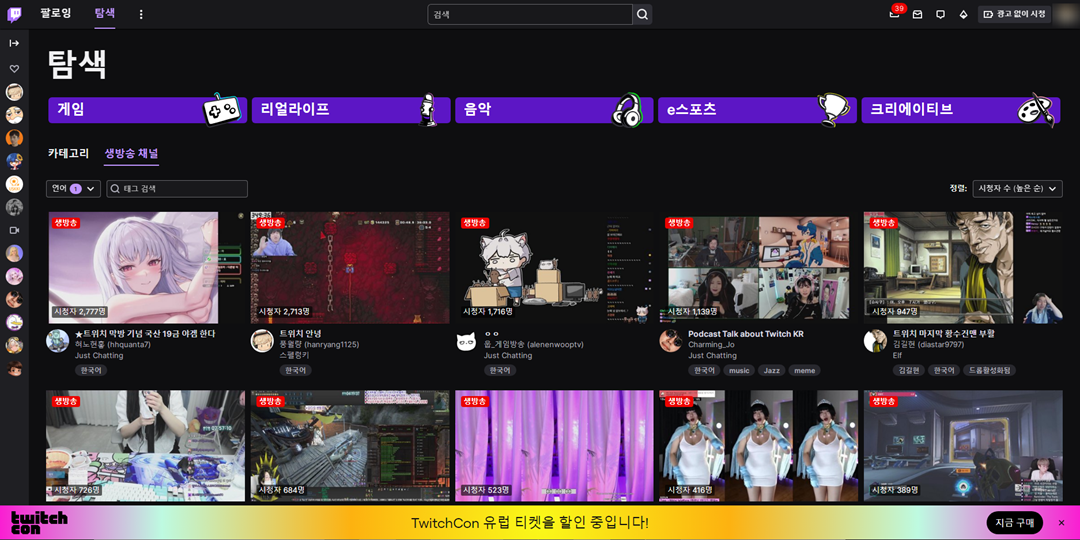This screenshot has height=540, width=1080.
Task: Close the TwitchCon promo banner
Action: click(x=1061, y=523)
